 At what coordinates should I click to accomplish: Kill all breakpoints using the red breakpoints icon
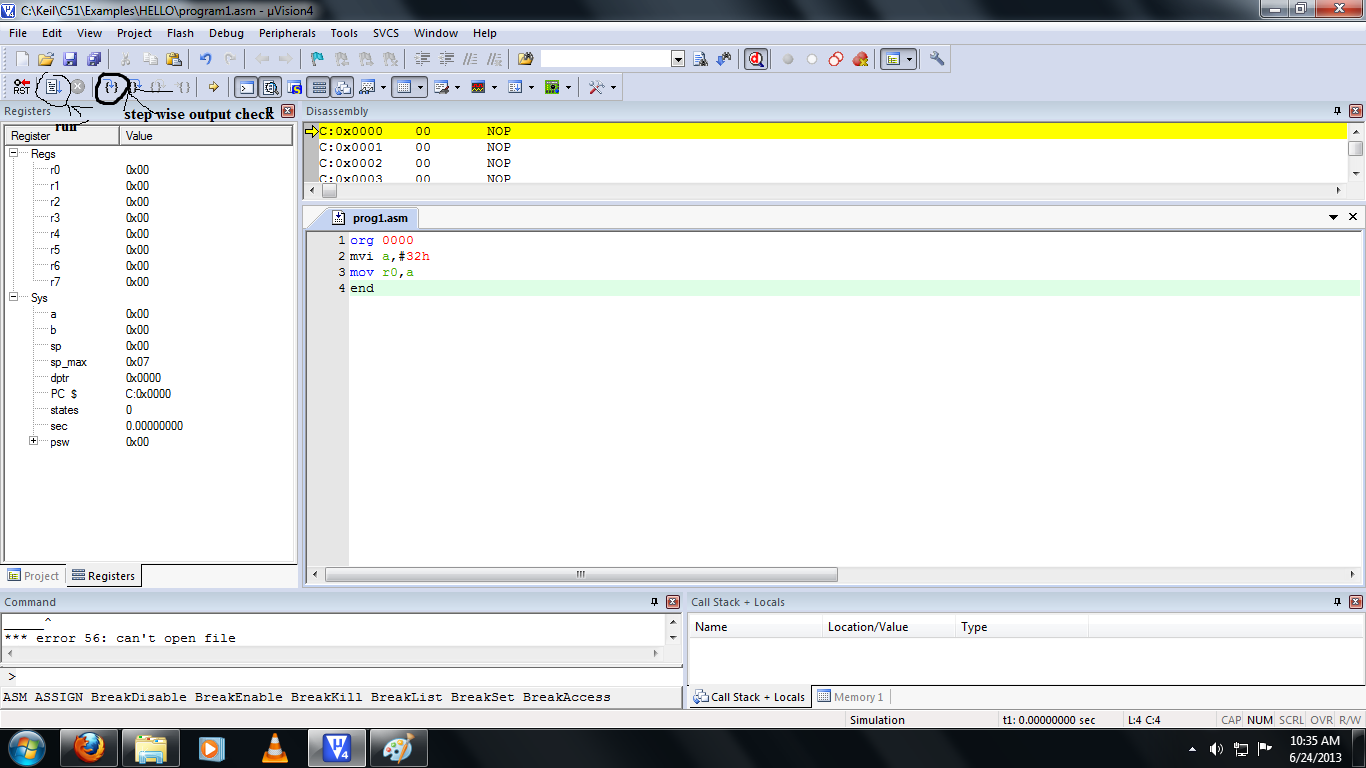859,59
